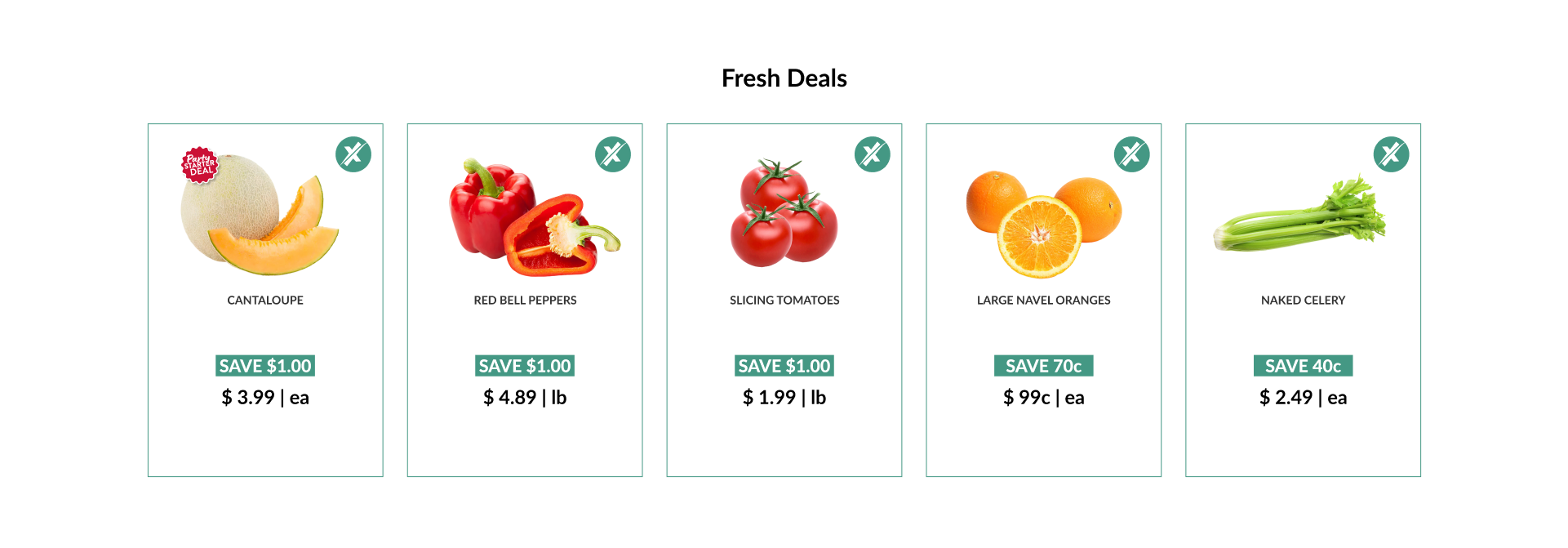Open the red bell peppers image
Viewport: 1568px width, 548px height.
535,217
